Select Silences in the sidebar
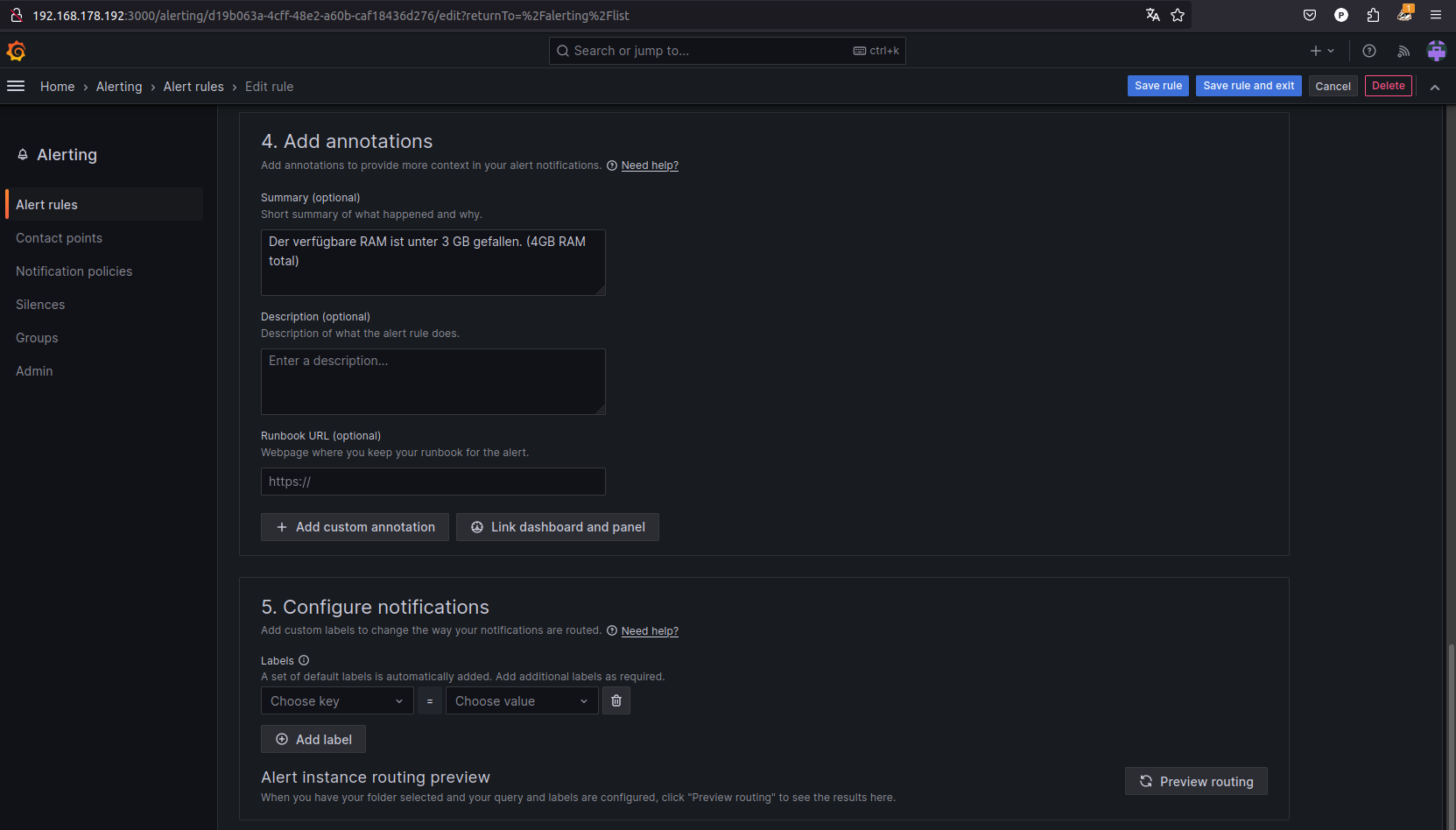Viewport: 1456px width, 830px height. click(x=40, y=305)
